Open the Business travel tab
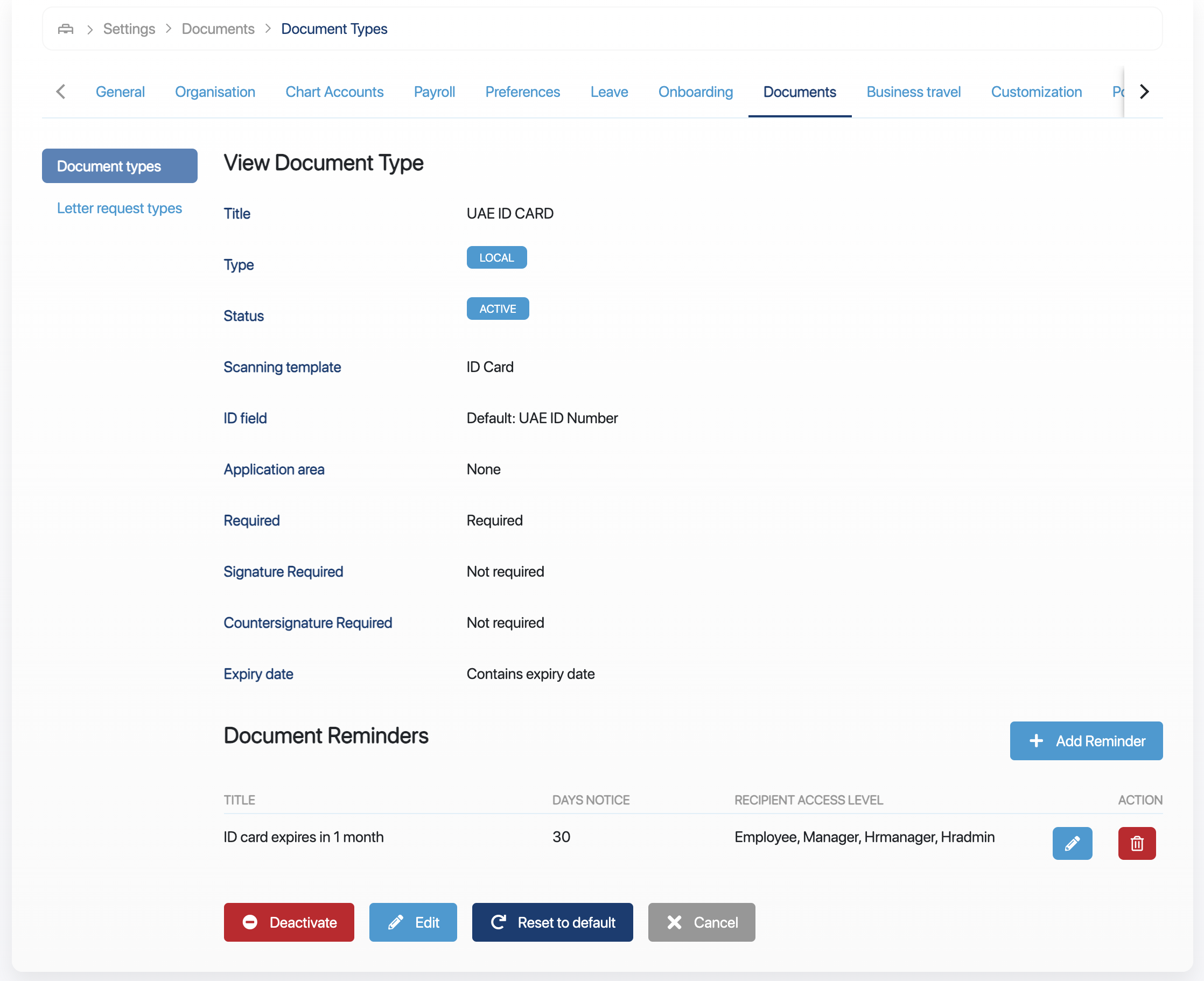This screenshot has width=1204, height=981. [913, 92]
